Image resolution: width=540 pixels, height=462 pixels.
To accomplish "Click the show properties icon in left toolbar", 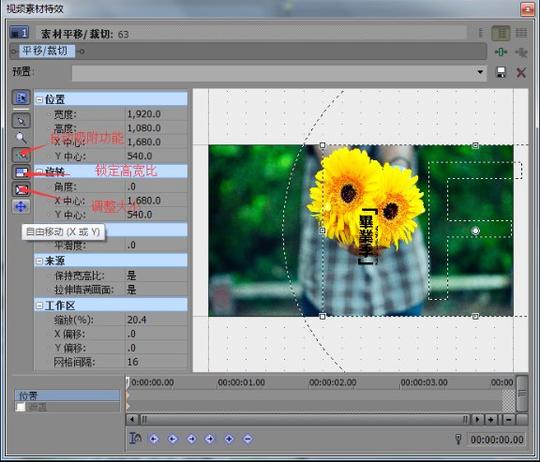I will [x=21, y=98].
